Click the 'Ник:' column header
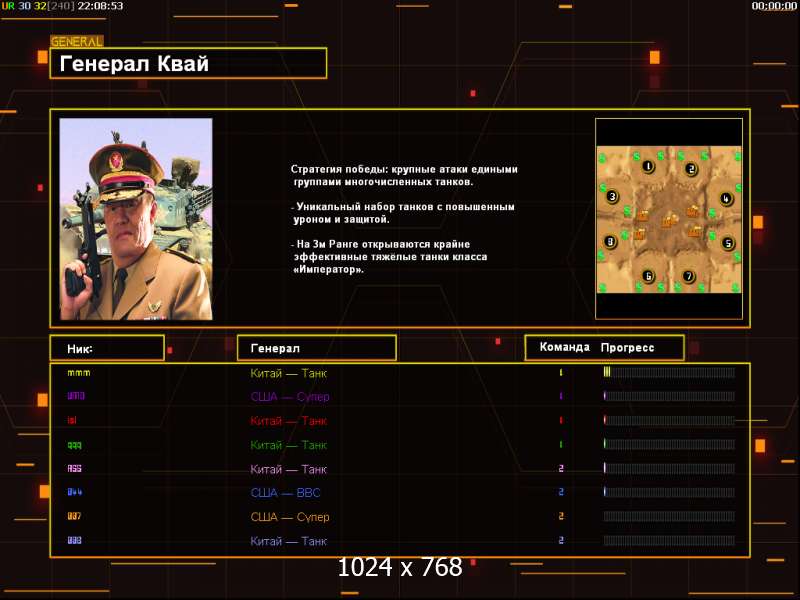The height and width of the screenshot is (600, 800). [x=107, y=348]
